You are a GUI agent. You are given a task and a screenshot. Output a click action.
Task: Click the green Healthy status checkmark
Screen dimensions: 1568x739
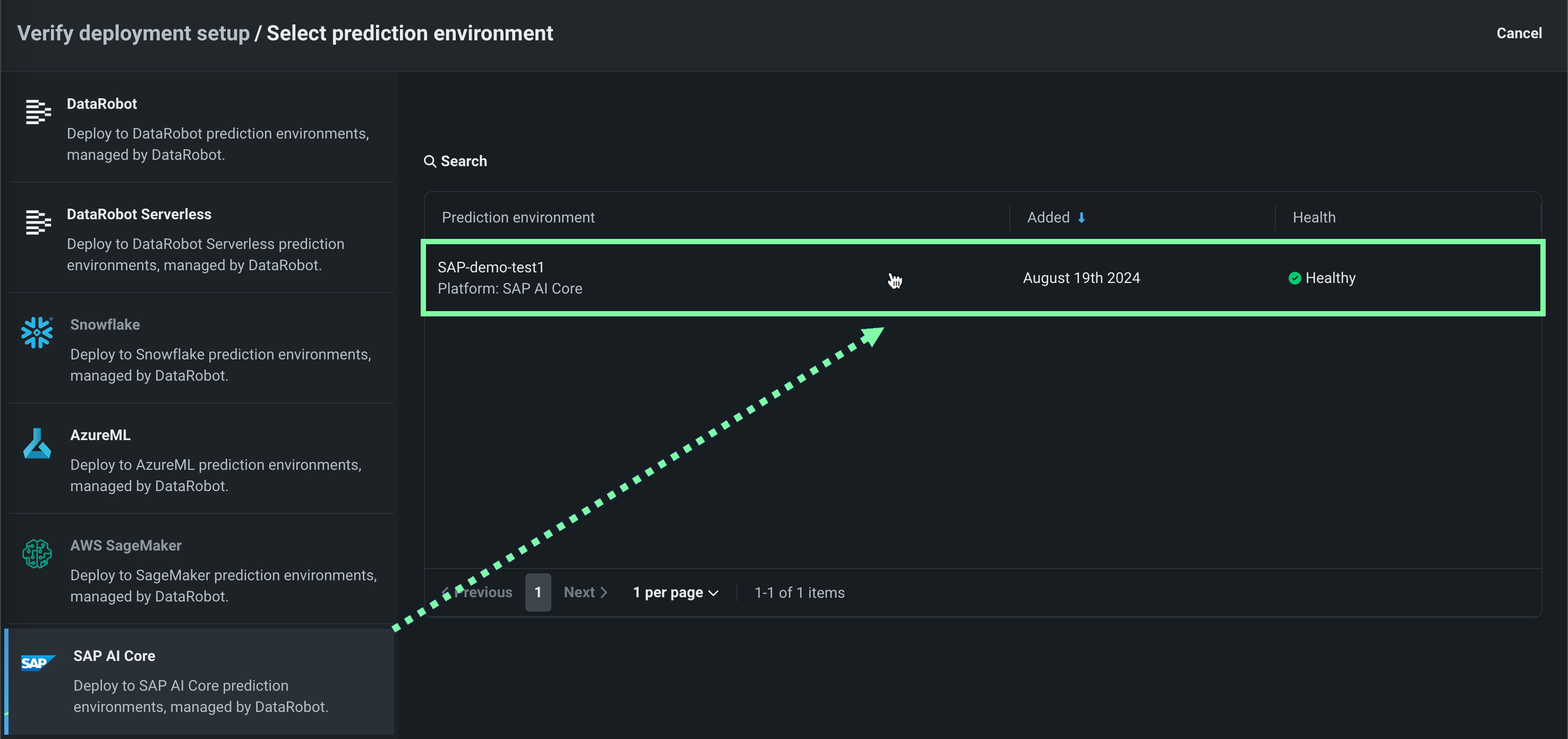pos(1294,278)
